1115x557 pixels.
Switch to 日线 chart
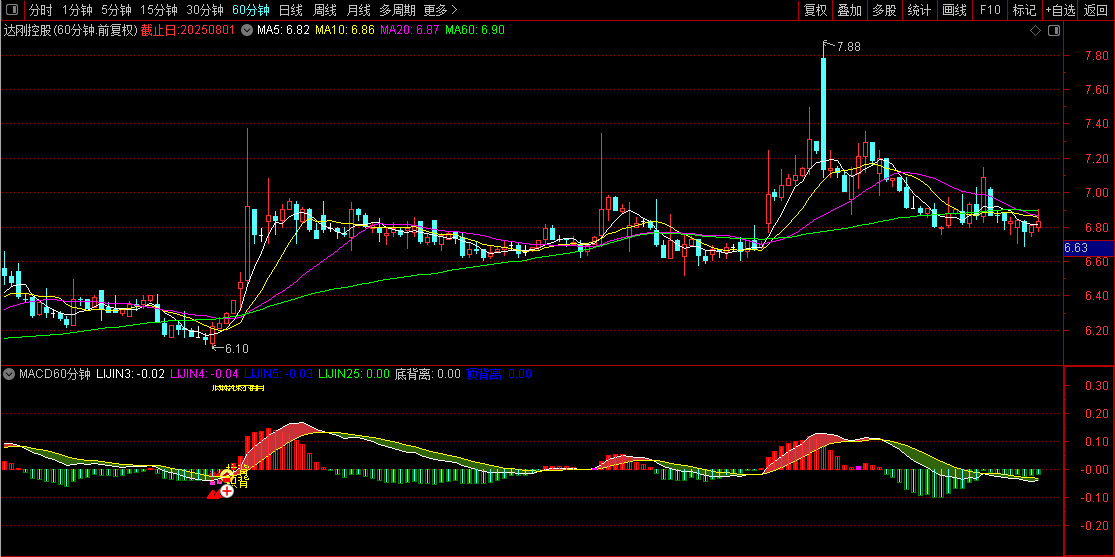[x=290, y=10]
